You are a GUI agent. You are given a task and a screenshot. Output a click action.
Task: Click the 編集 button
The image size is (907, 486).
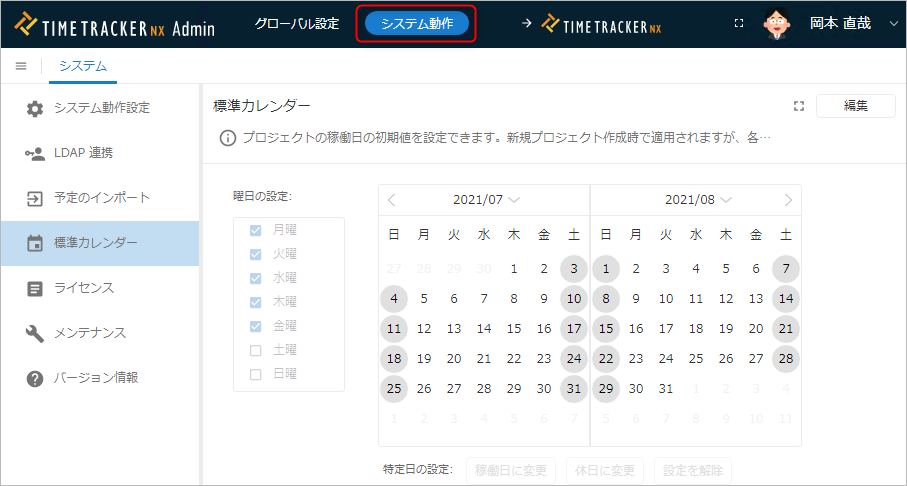855,106
